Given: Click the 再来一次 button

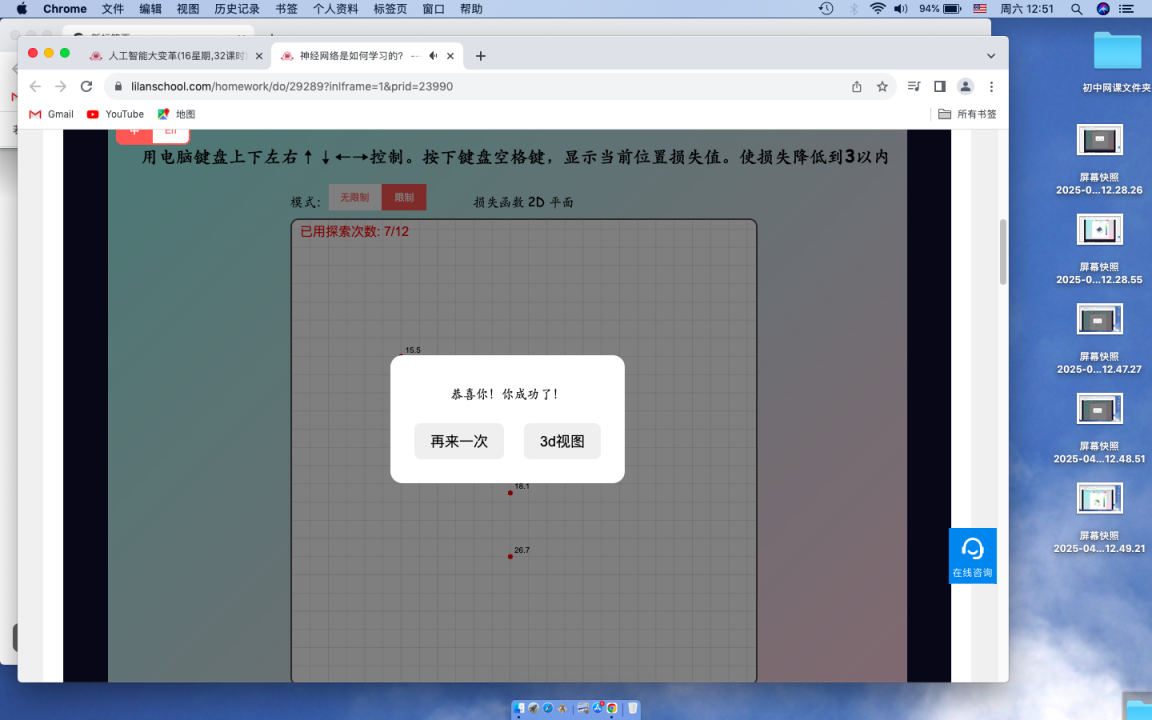Looking at the screenshot, I should tap(459, 441).
